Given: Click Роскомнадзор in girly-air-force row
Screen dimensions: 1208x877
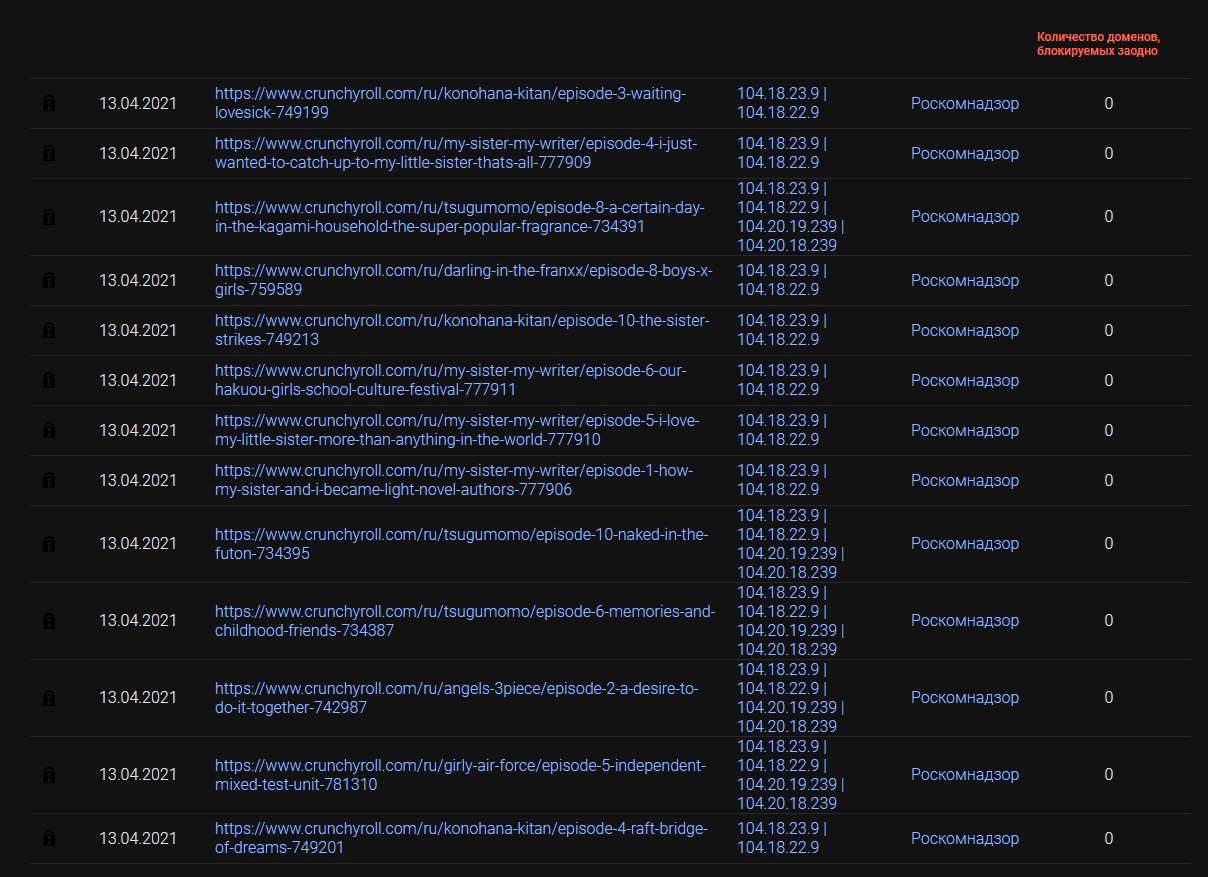Looking at the screenshot, I should [965, 774].
